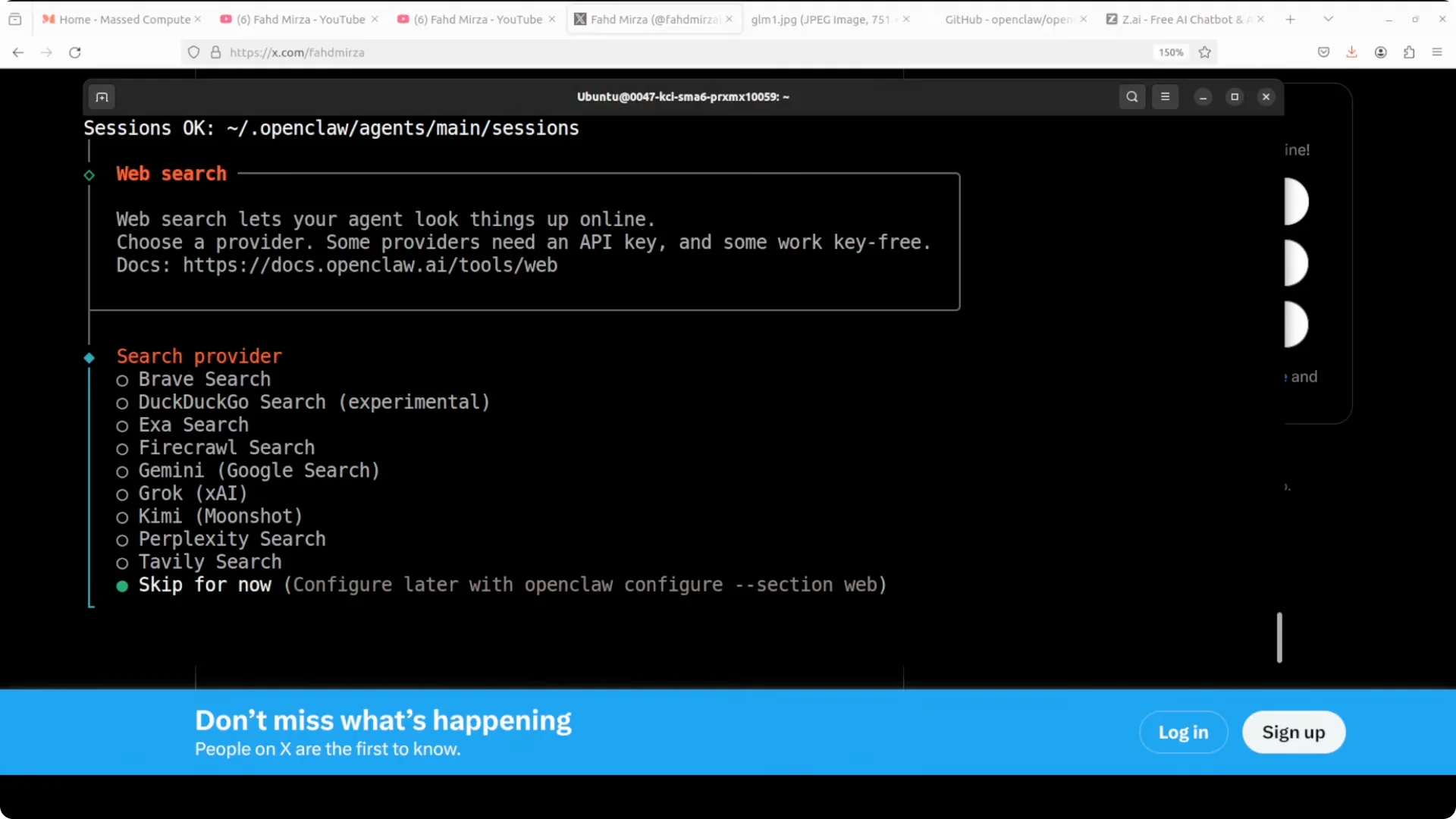This screenshot has width=1456, height=819.
Task: Open new terminal tab icon
Action: pyautogui.click(x=102, y=97)
